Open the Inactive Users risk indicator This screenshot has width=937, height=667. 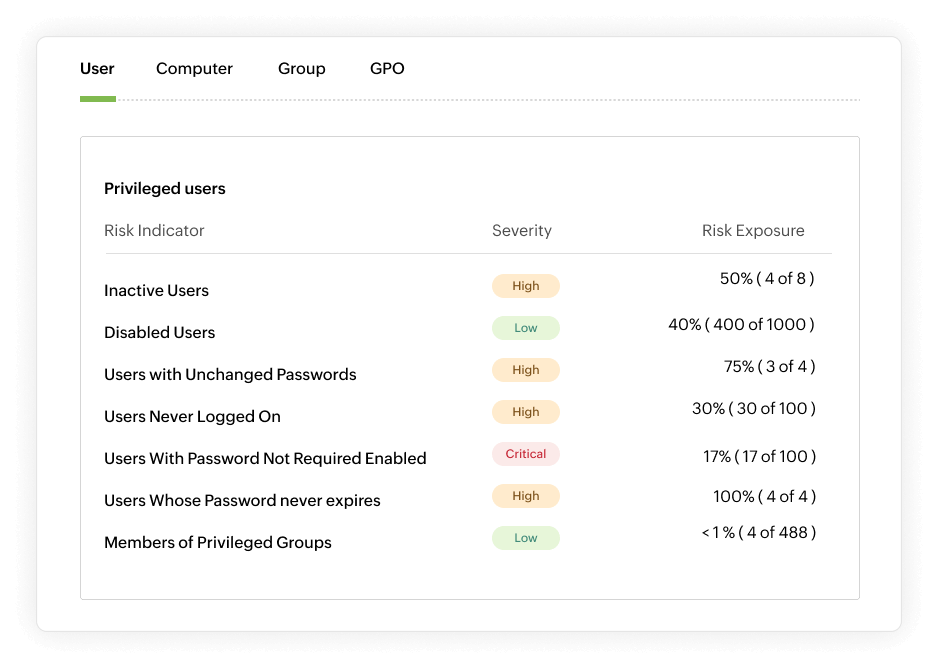pyautogui.click(x=156, y=290)
